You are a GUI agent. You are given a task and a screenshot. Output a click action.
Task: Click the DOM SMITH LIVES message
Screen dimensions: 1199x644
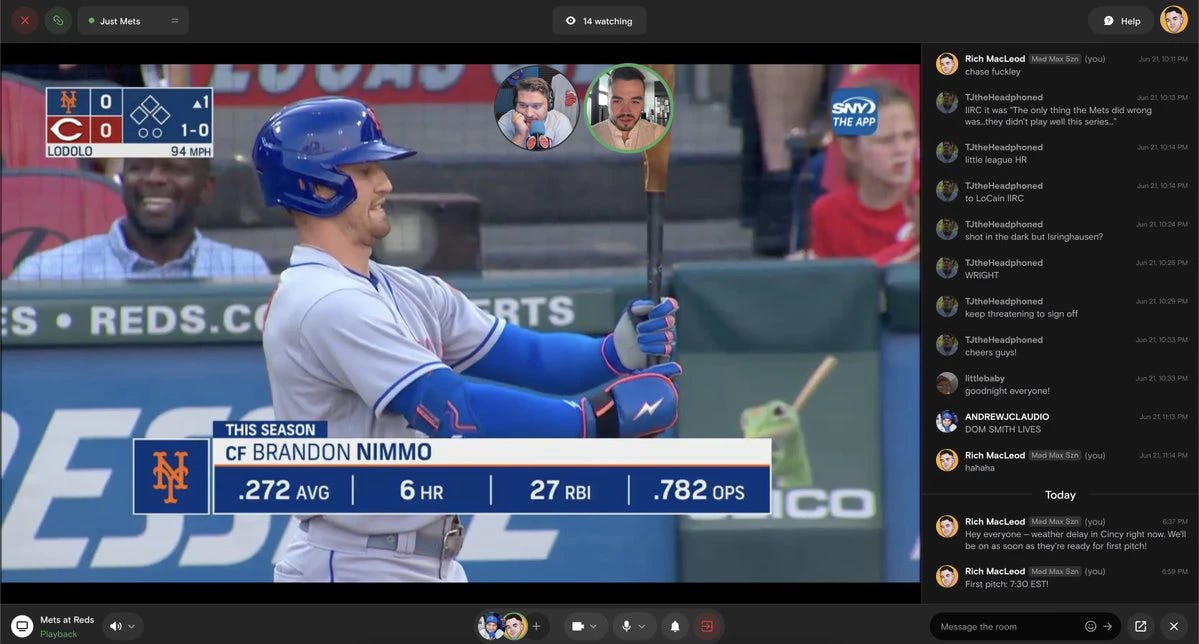coord(1002,429)
